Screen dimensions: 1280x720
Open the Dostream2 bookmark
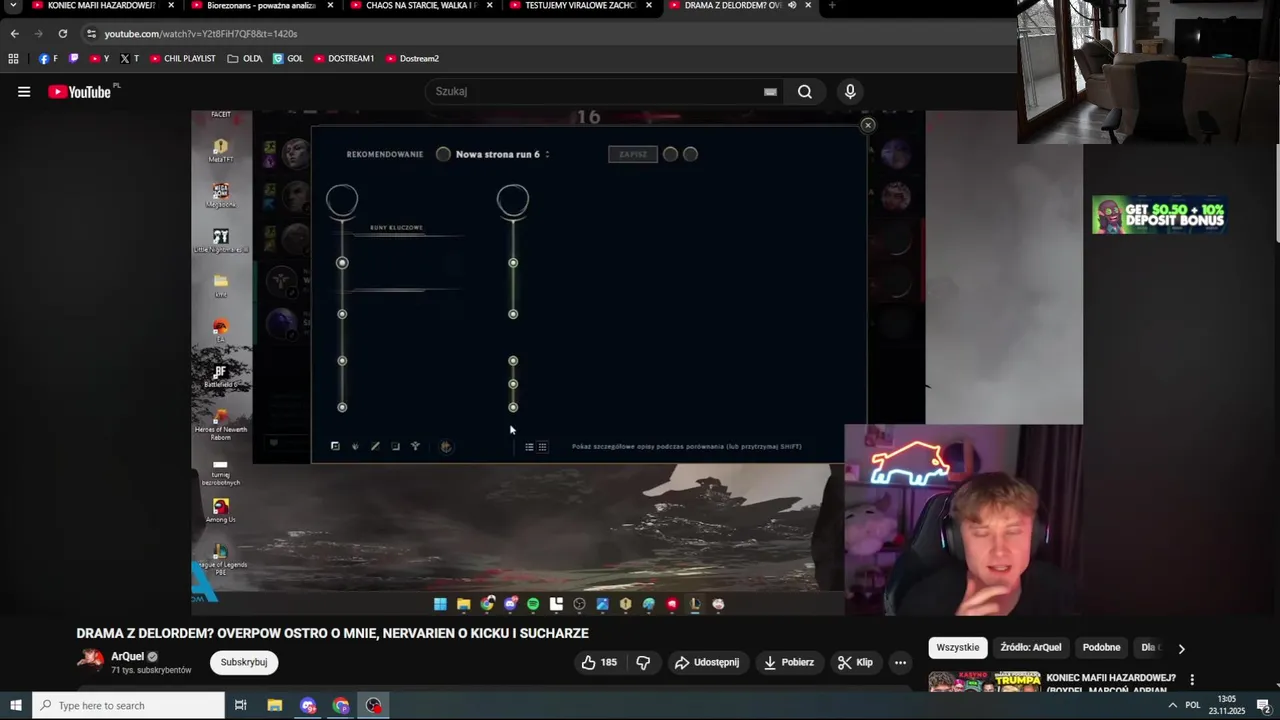coord(412,58)
